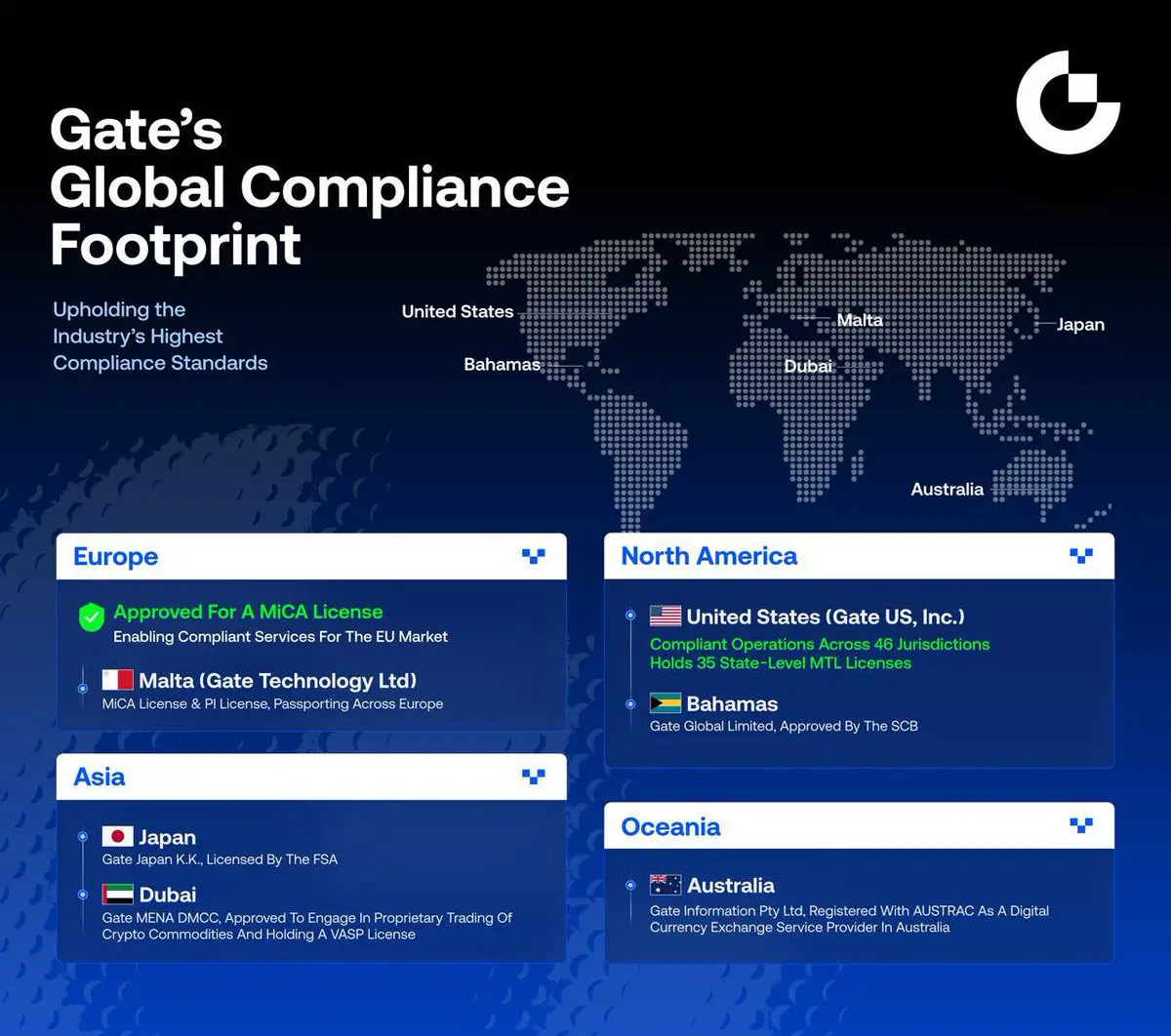Click the bullet dot beside Malta entry
Image resolution: width=1171 pixels, height=1036 pixels.
pyautogui.click(x=83, y=689)
